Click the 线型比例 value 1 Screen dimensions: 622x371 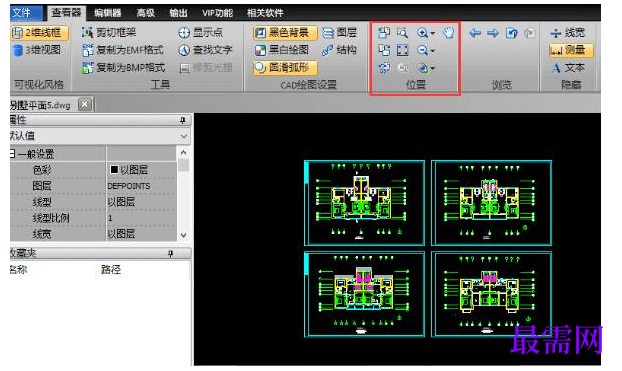click(110, 218)
